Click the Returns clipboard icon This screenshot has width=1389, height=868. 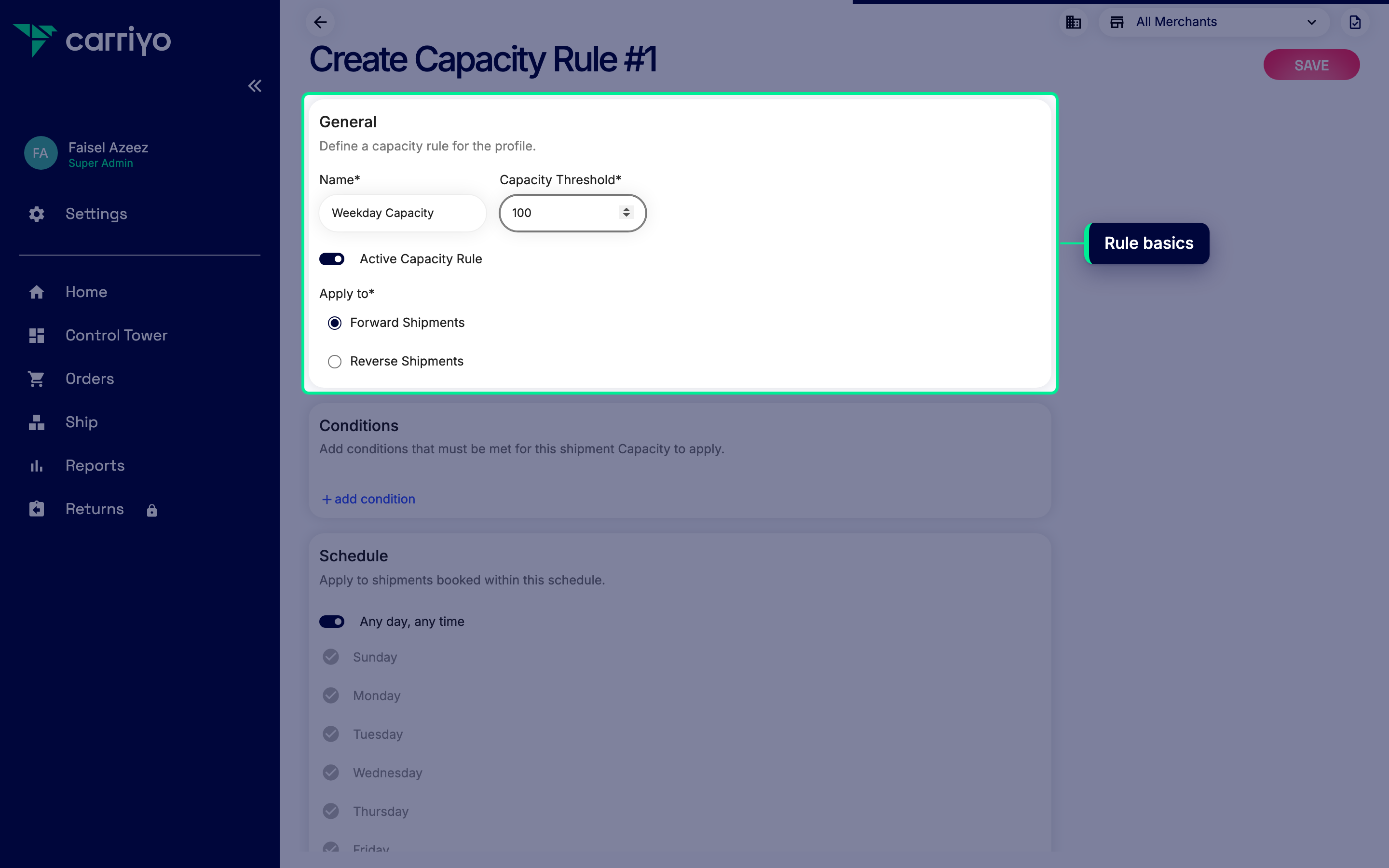pos(37,509)
